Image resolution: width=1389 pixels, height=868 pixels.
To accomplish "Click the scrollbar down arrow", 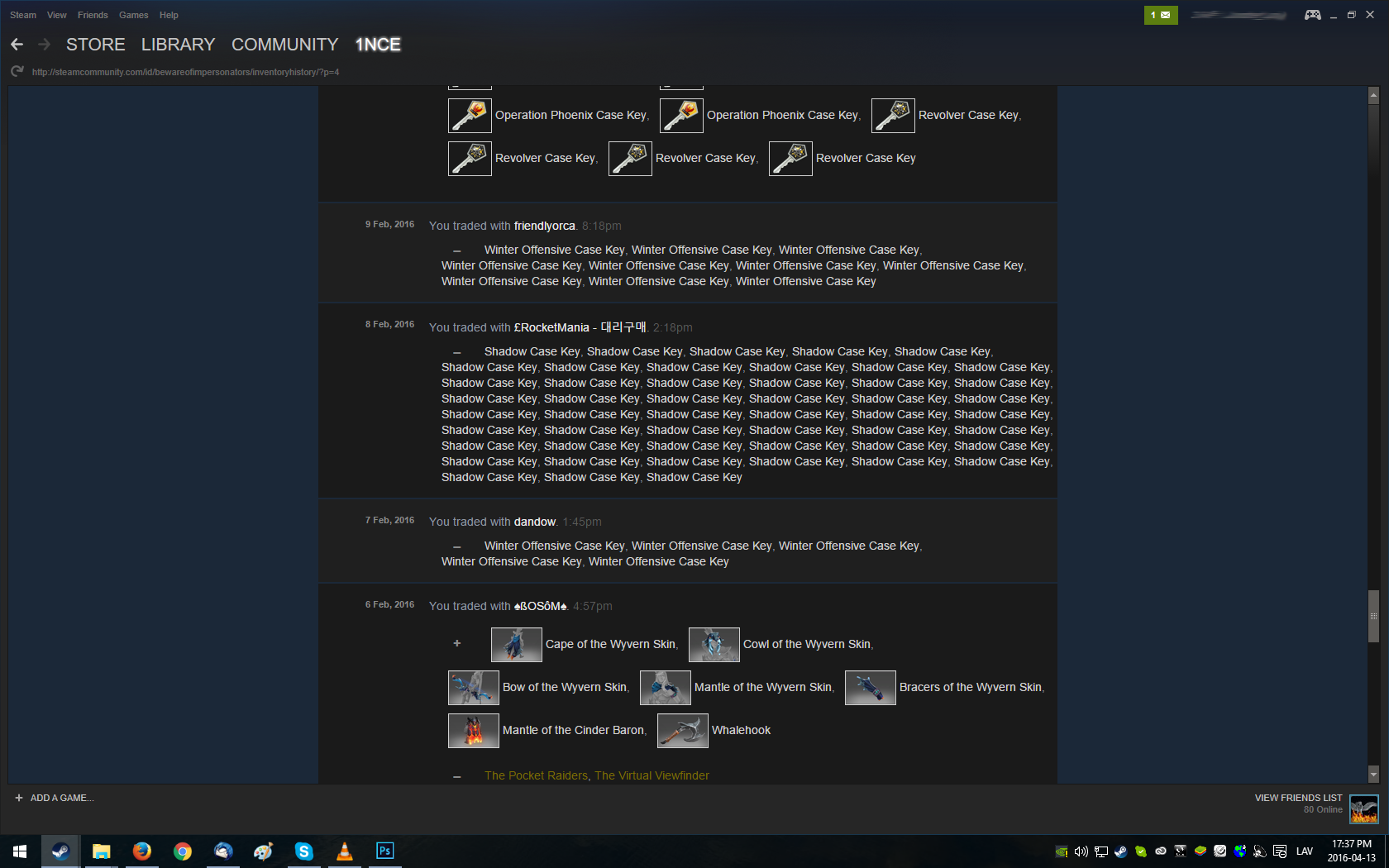I will [1373, 775].
